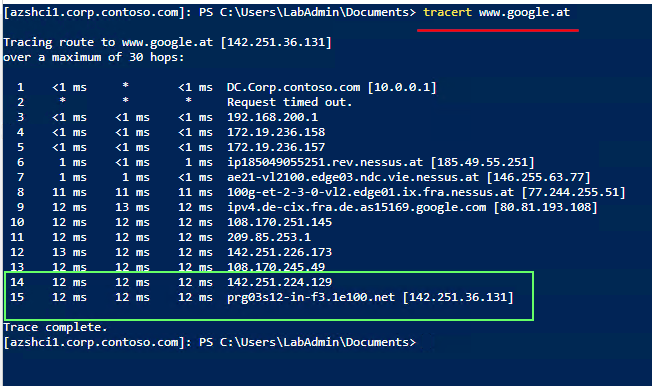652x386 pixels.
Task: Click IP address 108.170.251.145
Action: [279, 222]
